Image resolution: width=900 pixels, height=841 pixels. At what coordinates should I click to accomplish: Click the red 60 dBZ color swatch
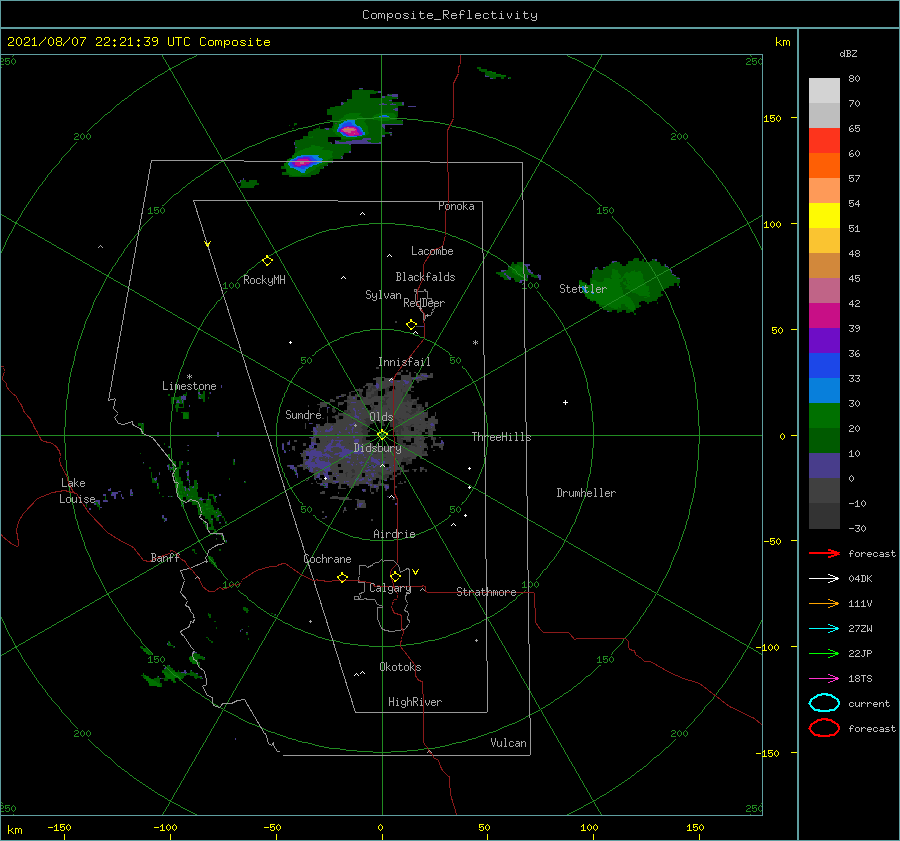click(824, 141)
